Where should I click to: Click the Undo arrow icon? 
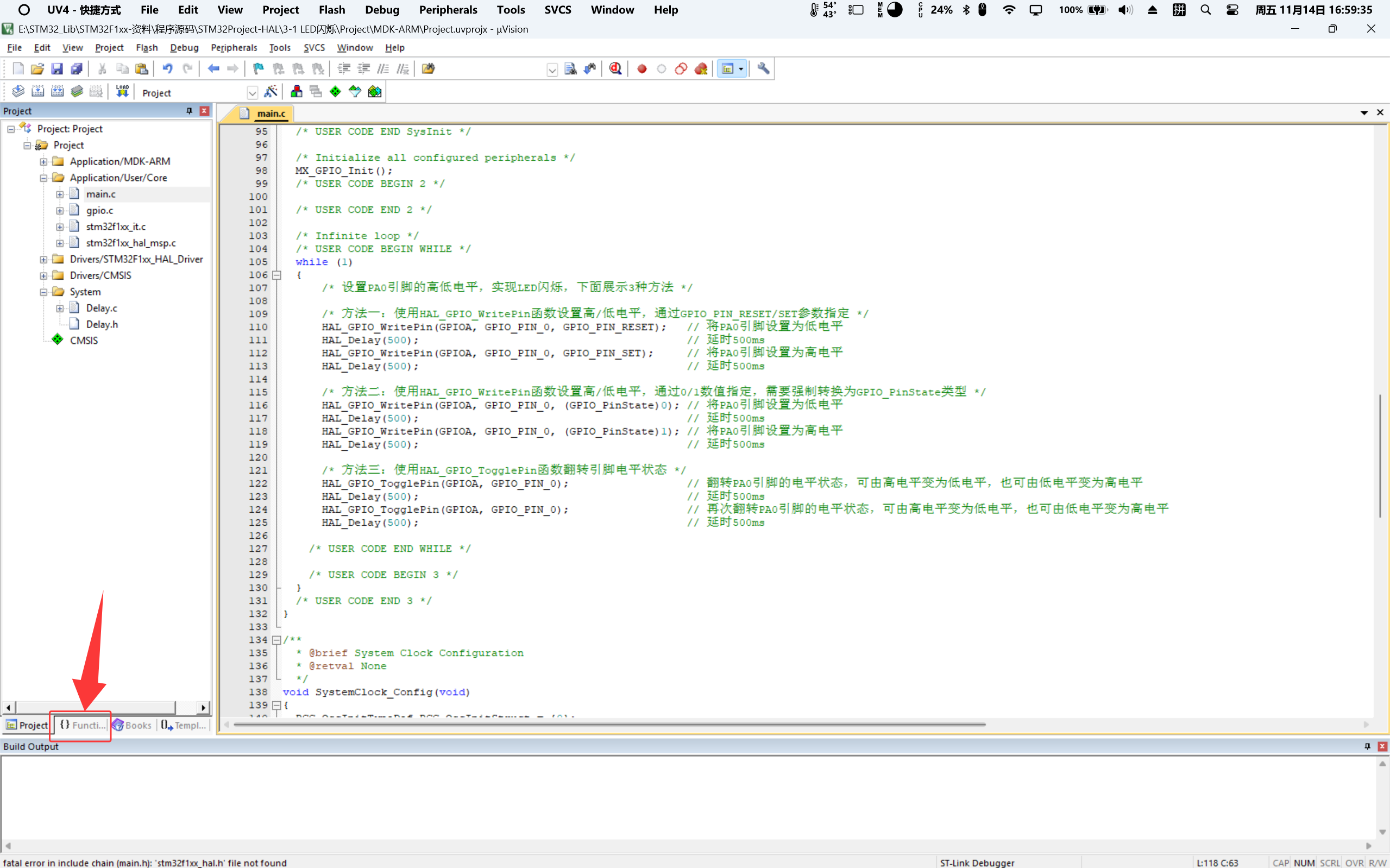[167, 69]
